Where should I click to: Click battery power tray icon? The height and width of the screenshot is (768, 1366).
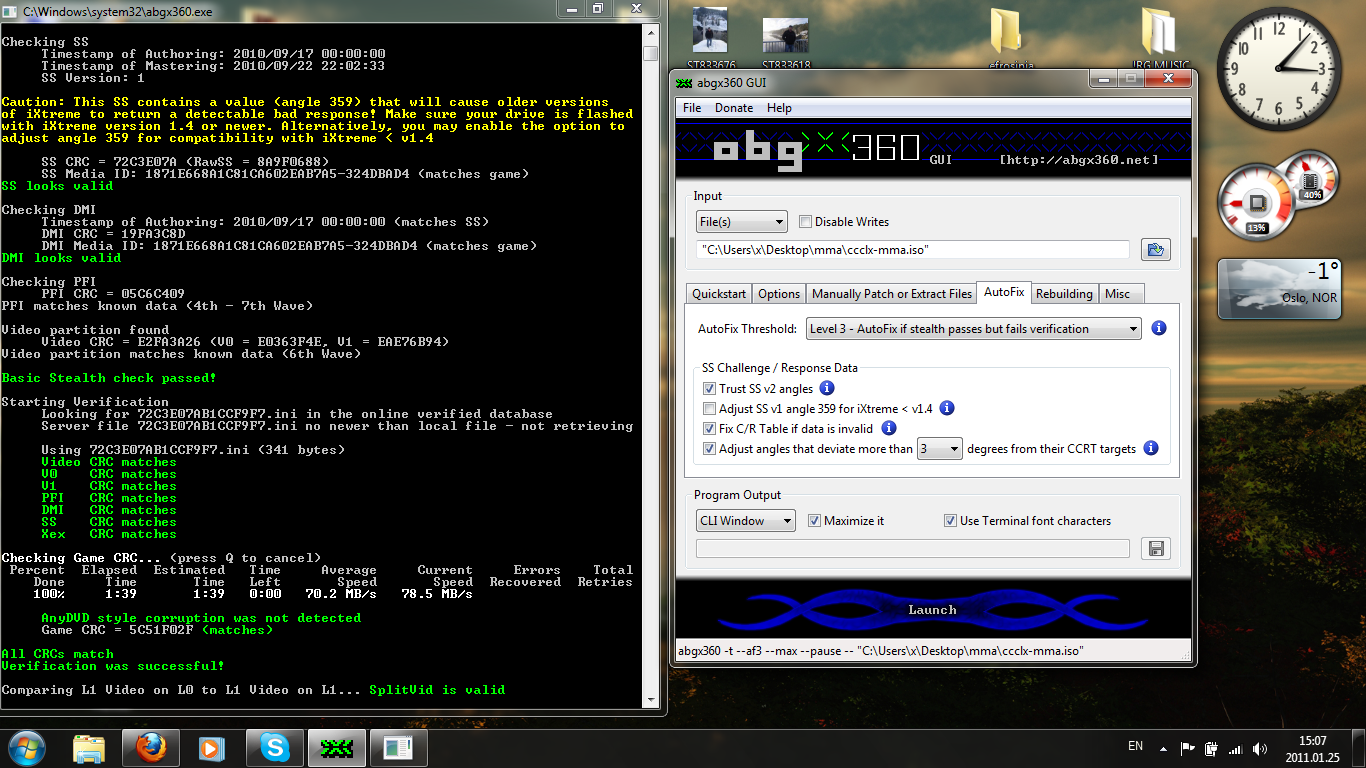point(1211,748)
